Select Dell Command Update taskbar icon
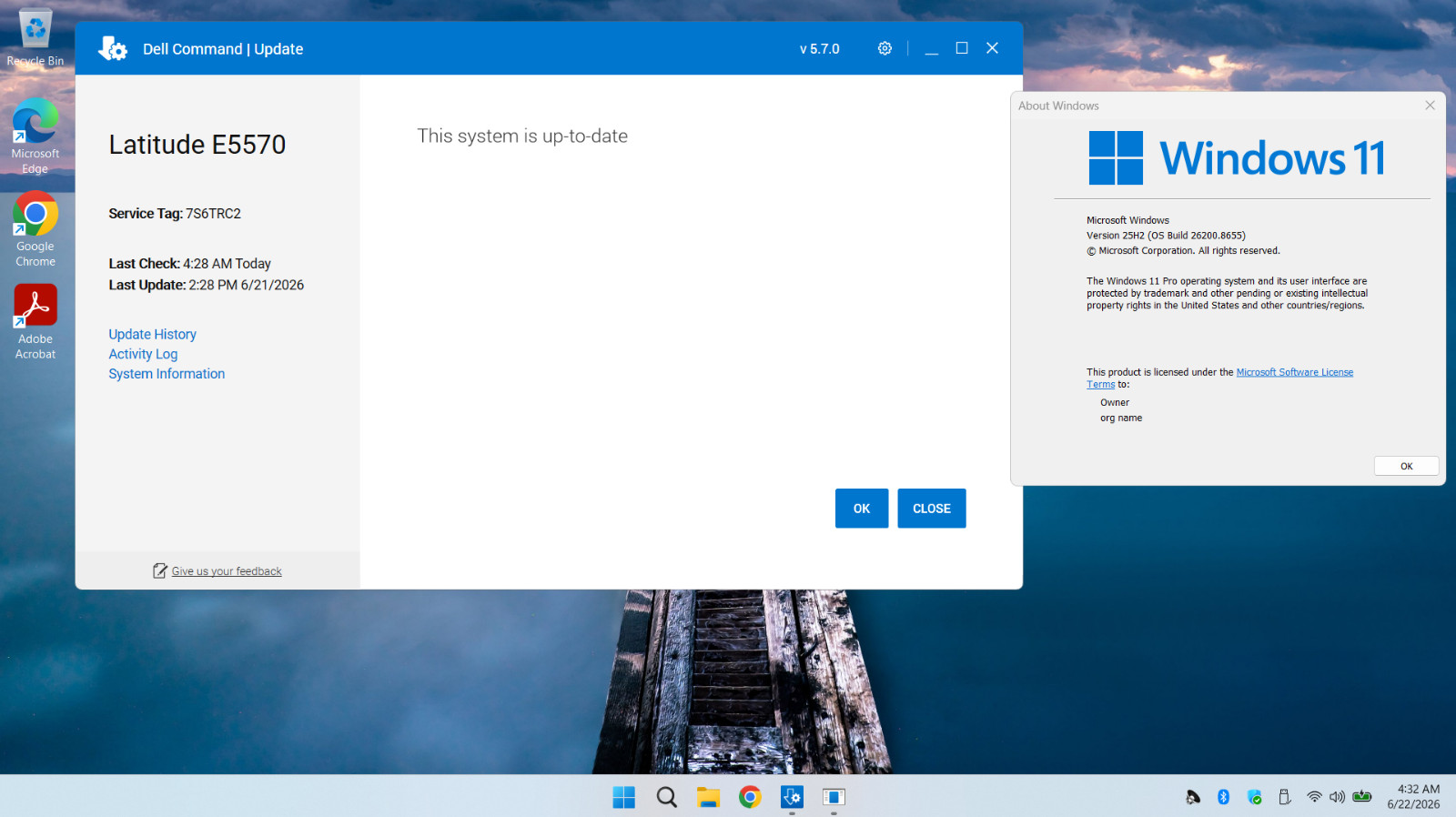 click(x=792, y=797)
